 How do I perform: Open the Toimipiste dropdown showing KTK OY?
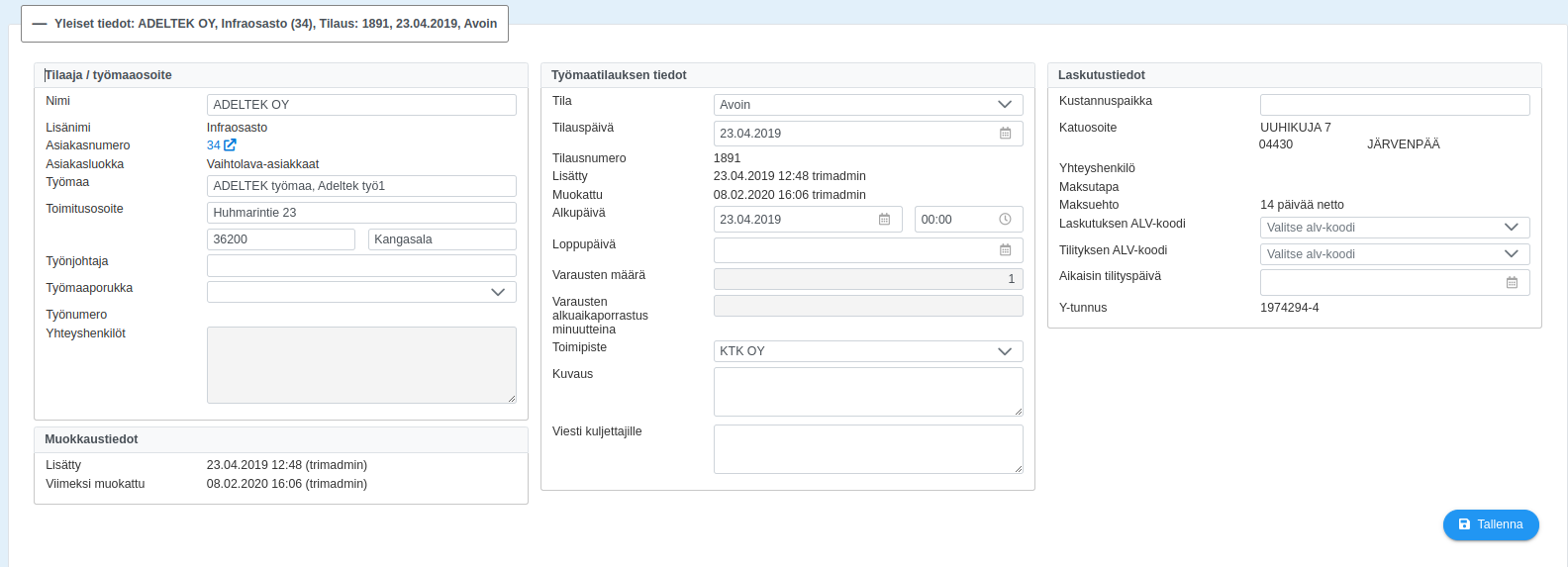(868, 351)
